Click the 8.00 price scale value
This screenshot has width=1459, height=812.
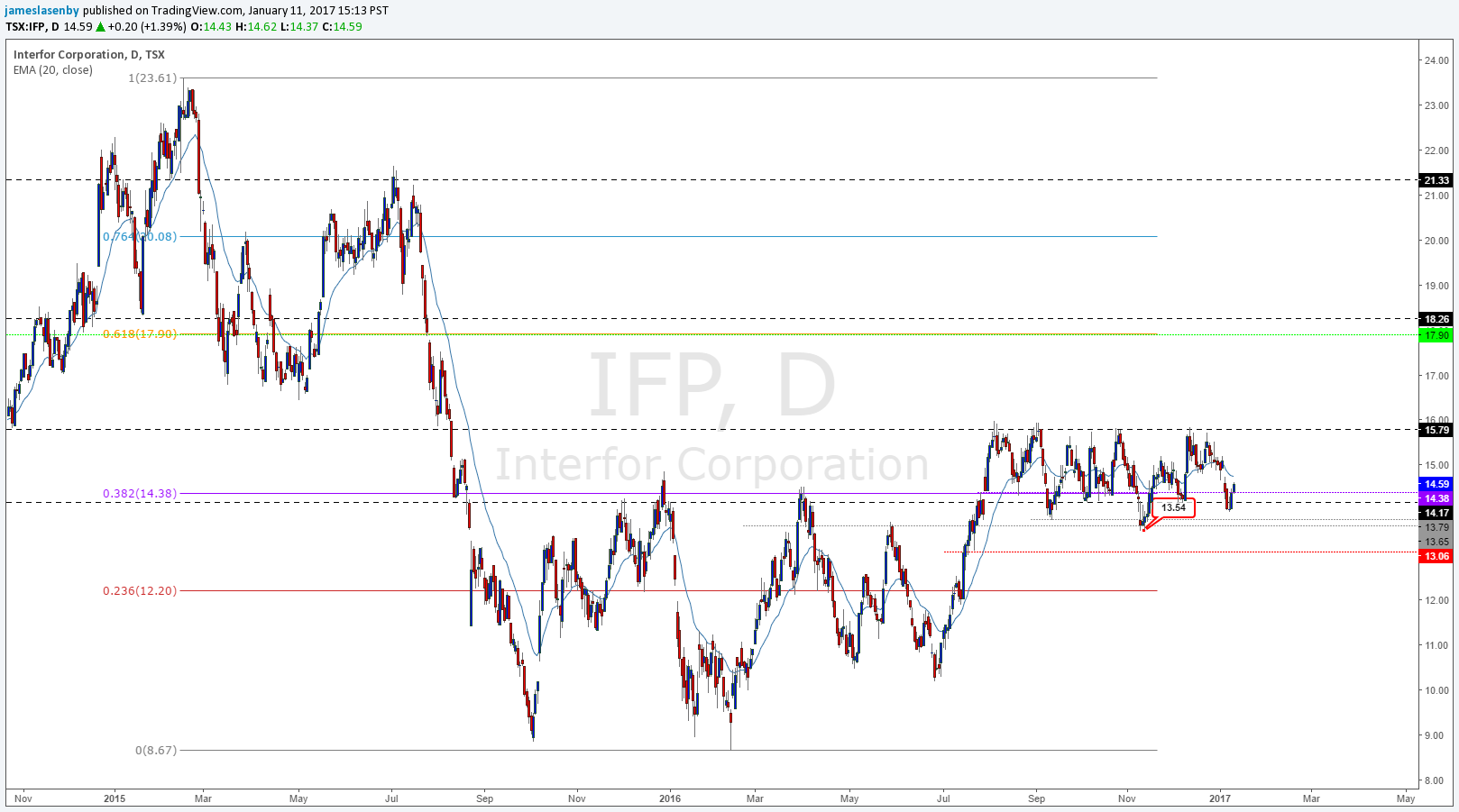(1436, 780)
